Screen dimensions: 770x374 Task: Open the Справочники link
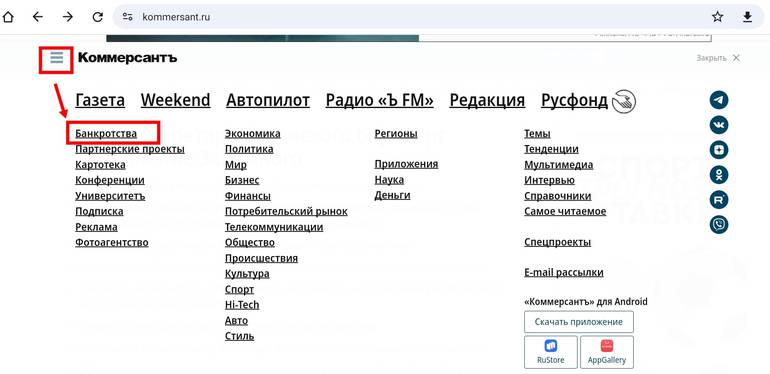557,196
